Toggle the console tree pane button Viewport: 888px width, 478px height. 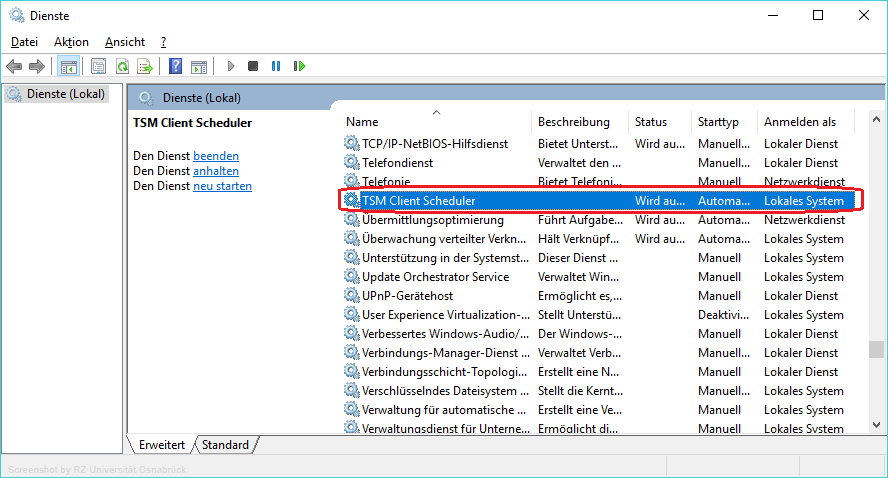[x=68, y=66]
